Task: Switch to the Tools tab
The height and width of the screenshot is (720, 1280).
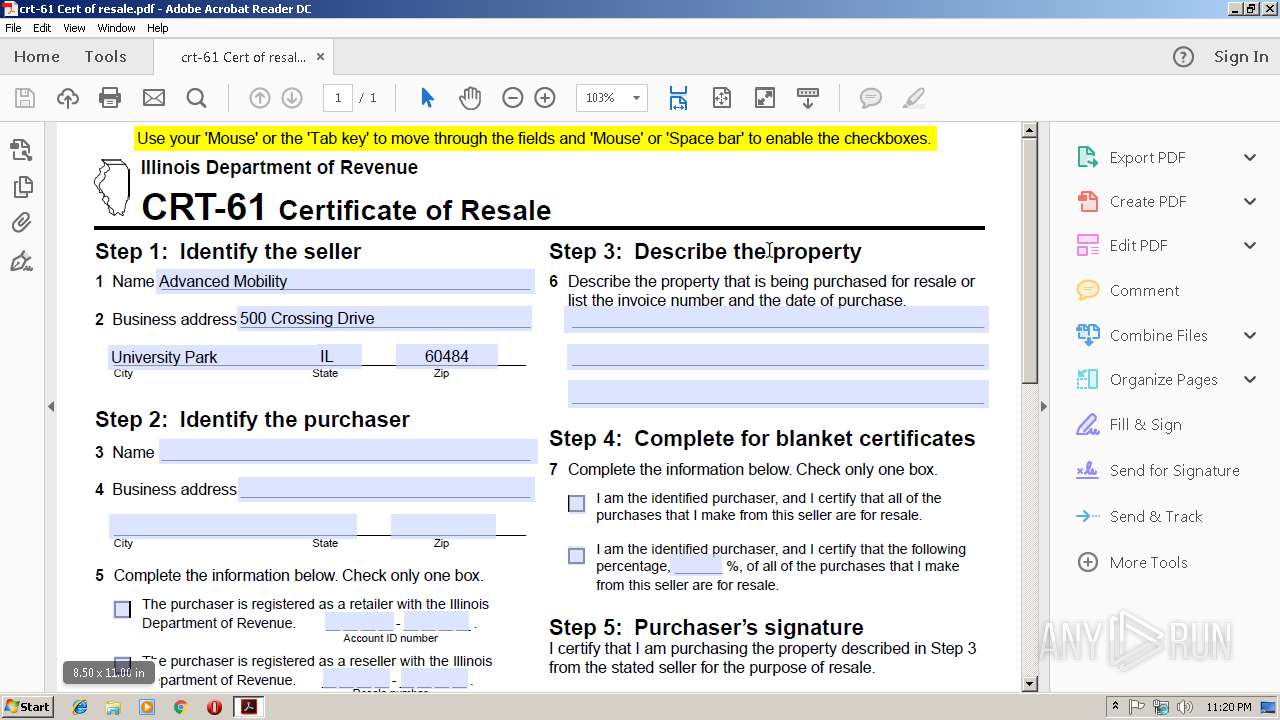Action: click(x=105, y=57)
